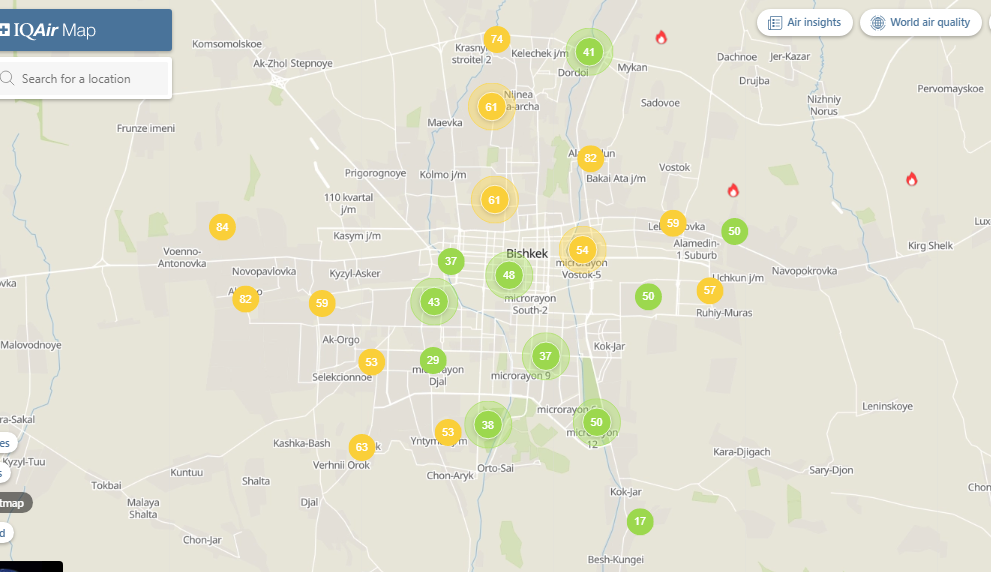The height and width of the screenshot is (572, 991).
Task: Click the Kara-Djigach label
Action: coord(742,452)
